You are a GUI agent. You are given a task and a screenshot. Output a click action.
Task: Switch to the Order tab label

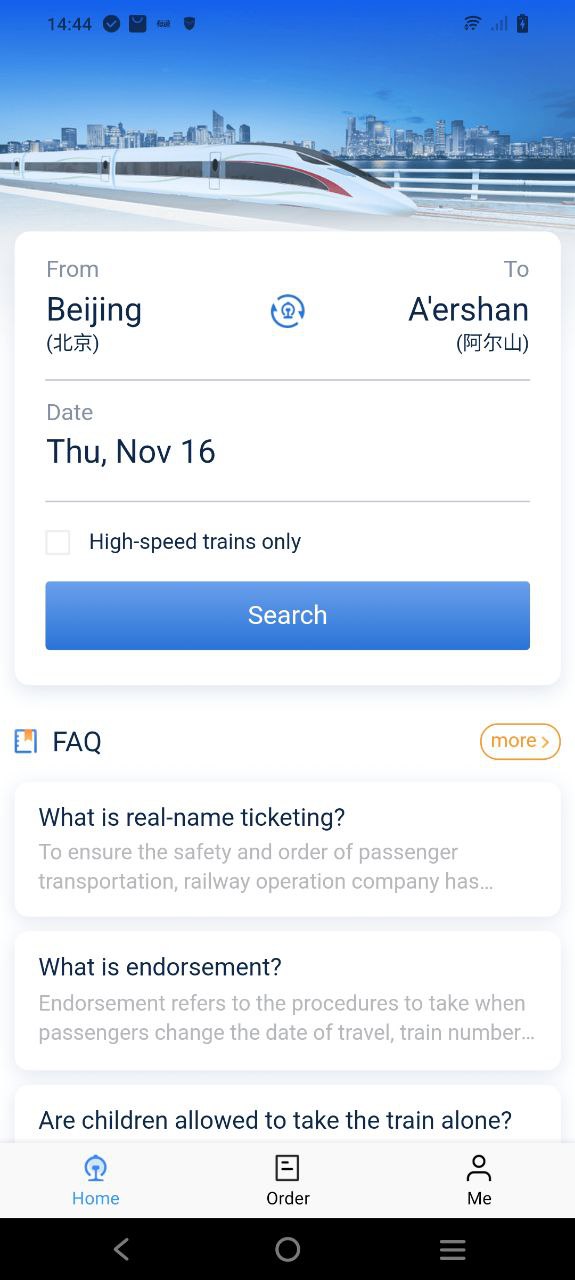point(288,1198)
